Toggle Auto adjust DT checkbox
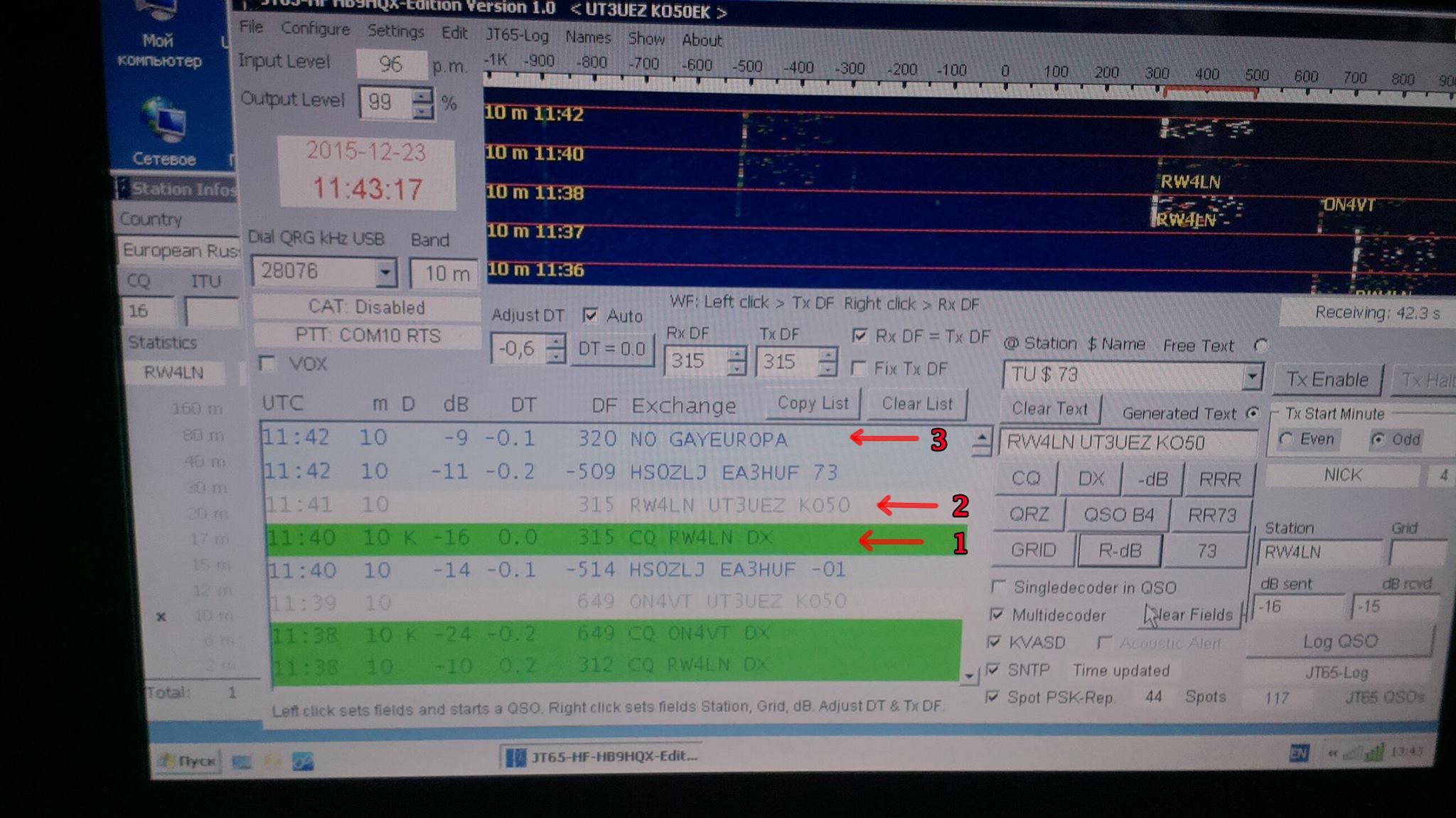1456x818 pixels. 590,315
